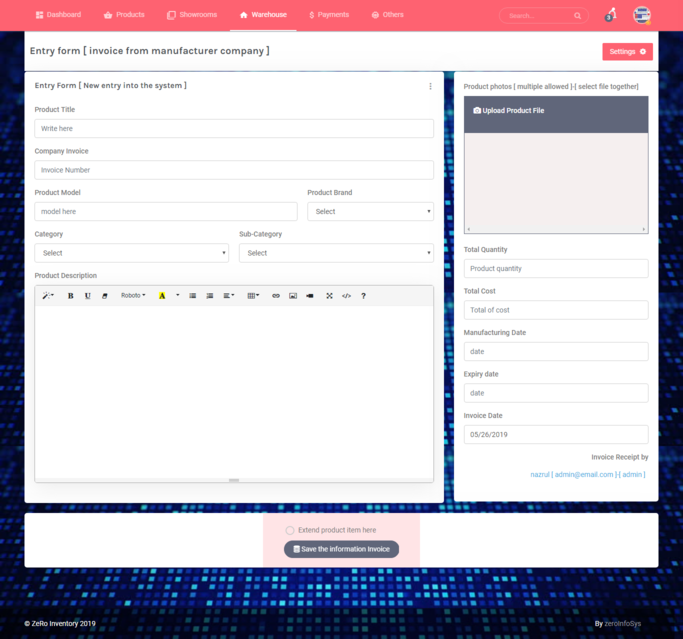Insert a link using the editor toolbar
This screenshot has width=683, height=639.
(x=276, y=296)
